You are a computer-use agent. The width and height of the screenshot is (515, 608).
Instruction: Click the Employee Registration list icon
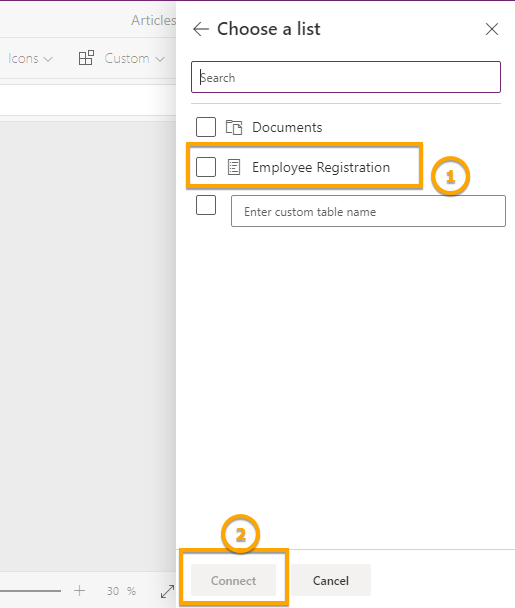click(x=234, y=167)
